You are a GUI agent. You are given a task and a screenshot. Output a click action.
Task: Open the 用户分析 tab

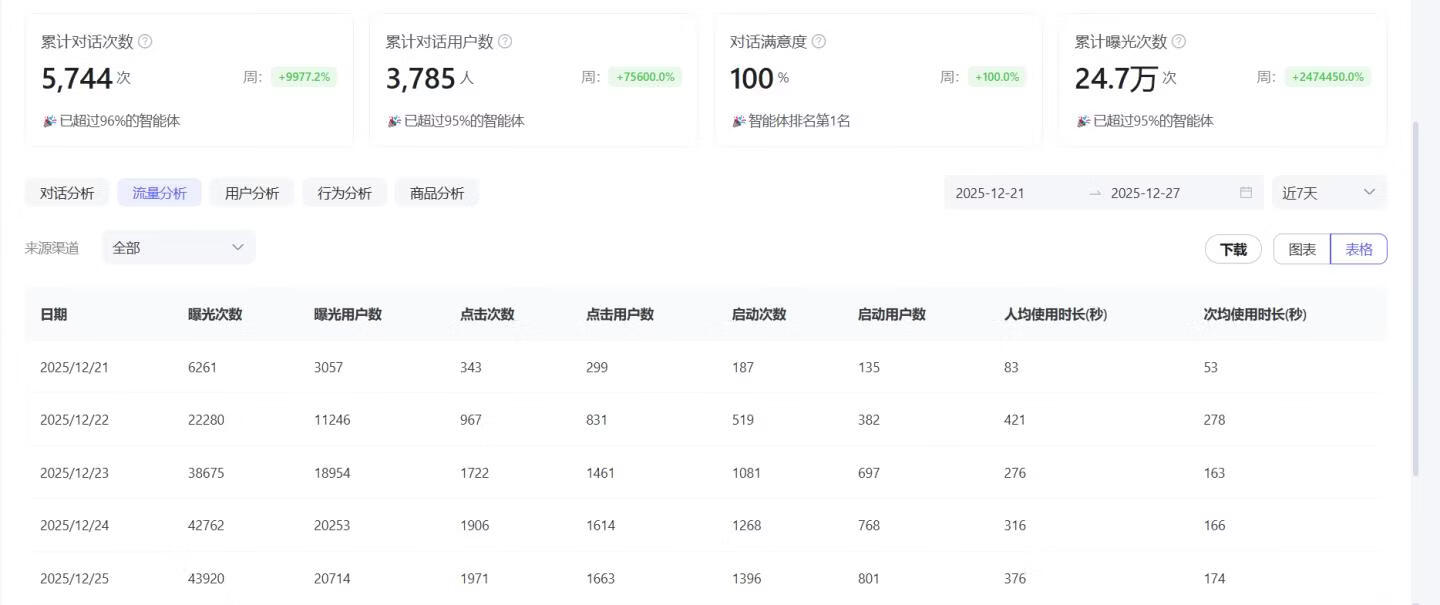251,192
